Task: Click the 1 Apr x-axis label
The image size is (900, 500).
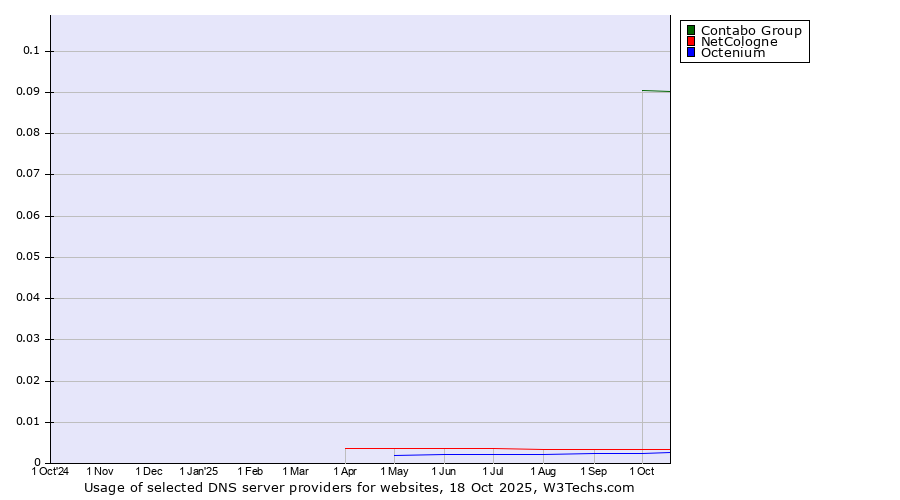Action: click(x=345, y=471)
